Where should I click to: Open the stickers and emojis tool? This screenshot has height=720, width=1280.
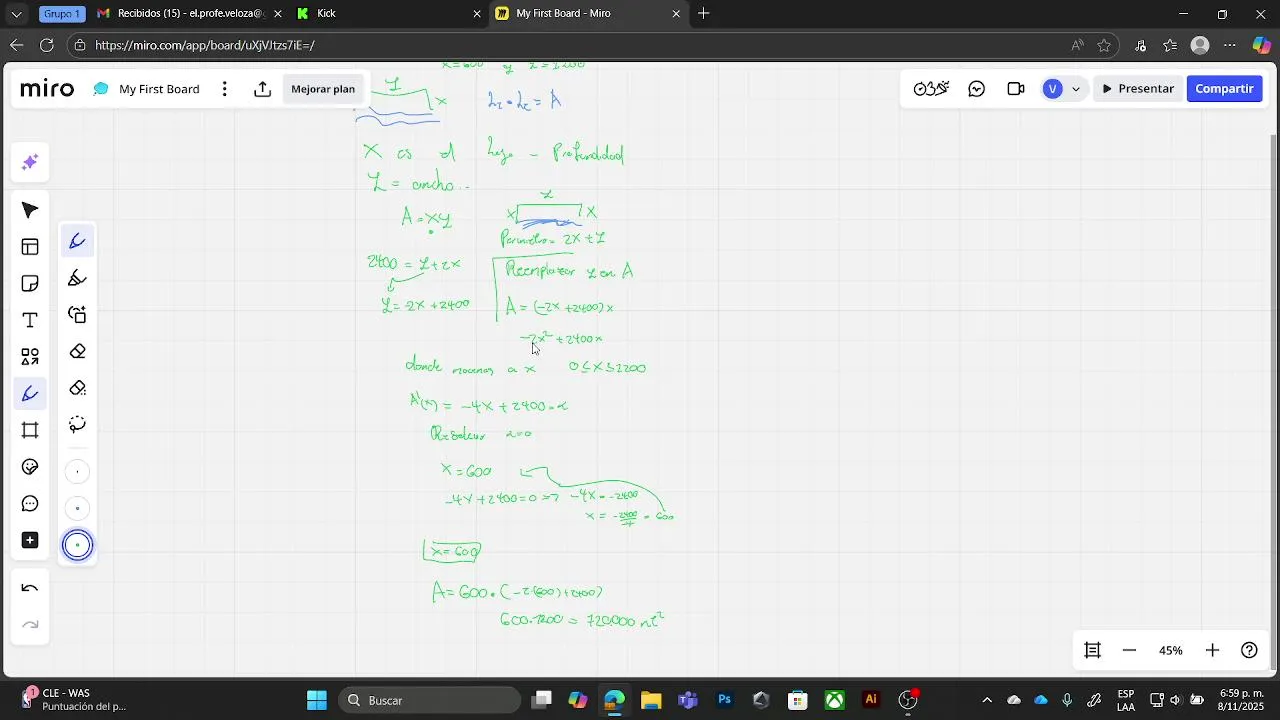30,467
